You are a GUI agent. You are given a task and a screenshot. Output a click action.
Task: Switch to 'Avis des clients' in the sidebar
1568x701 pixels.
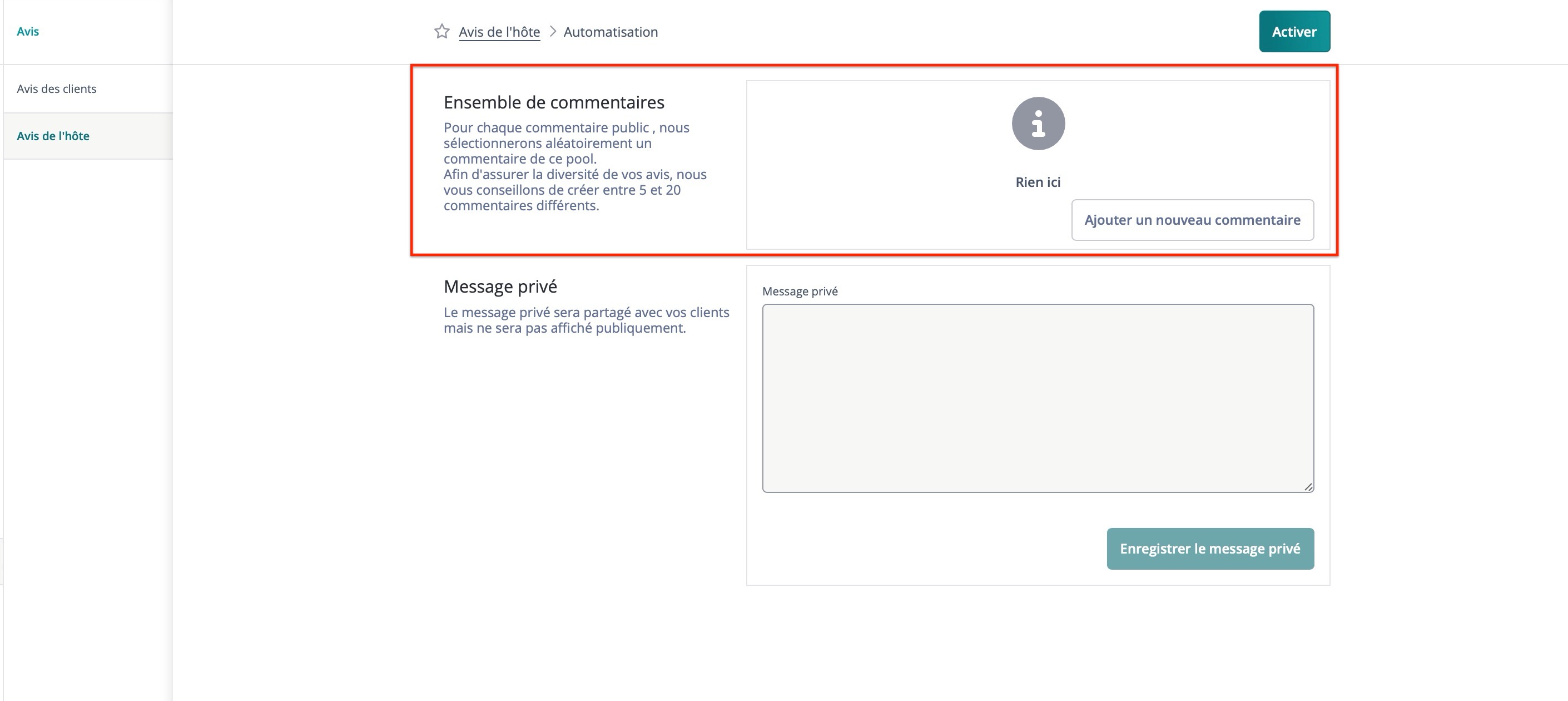pyautogui.click(x=56, y=88)
